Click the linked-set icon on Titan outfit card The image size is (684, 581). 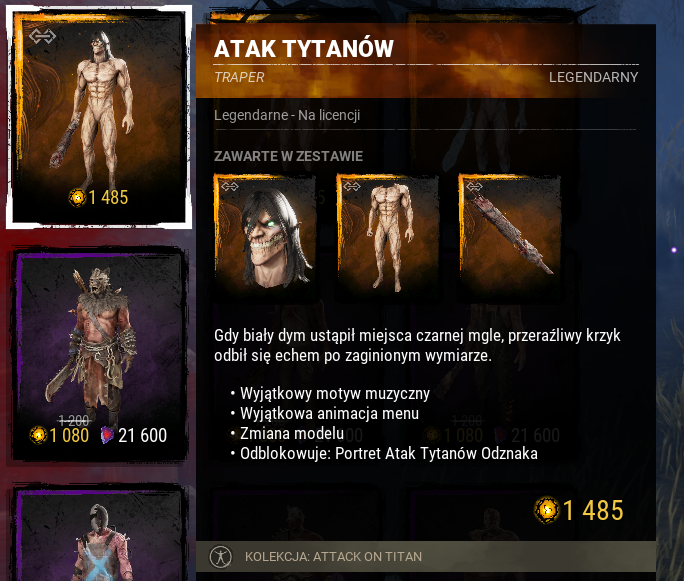(42, 36)
